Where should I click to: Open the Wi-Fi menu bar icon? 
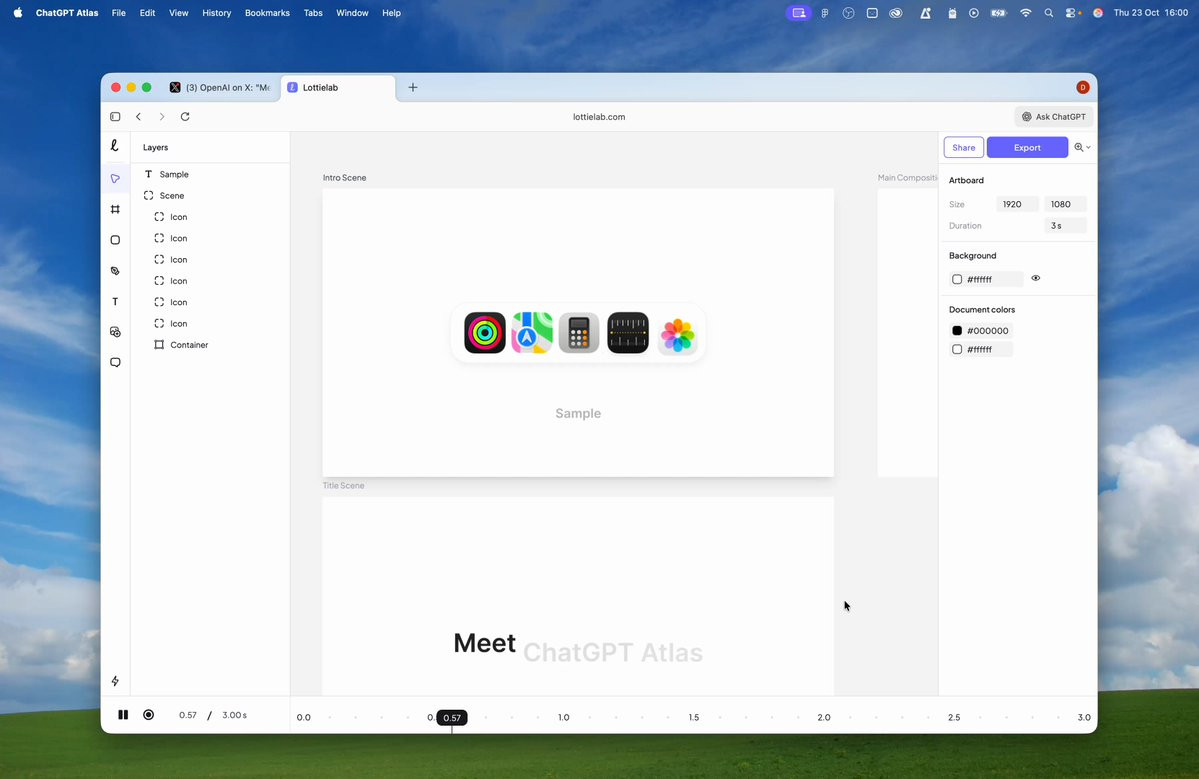pos(1025,13)
